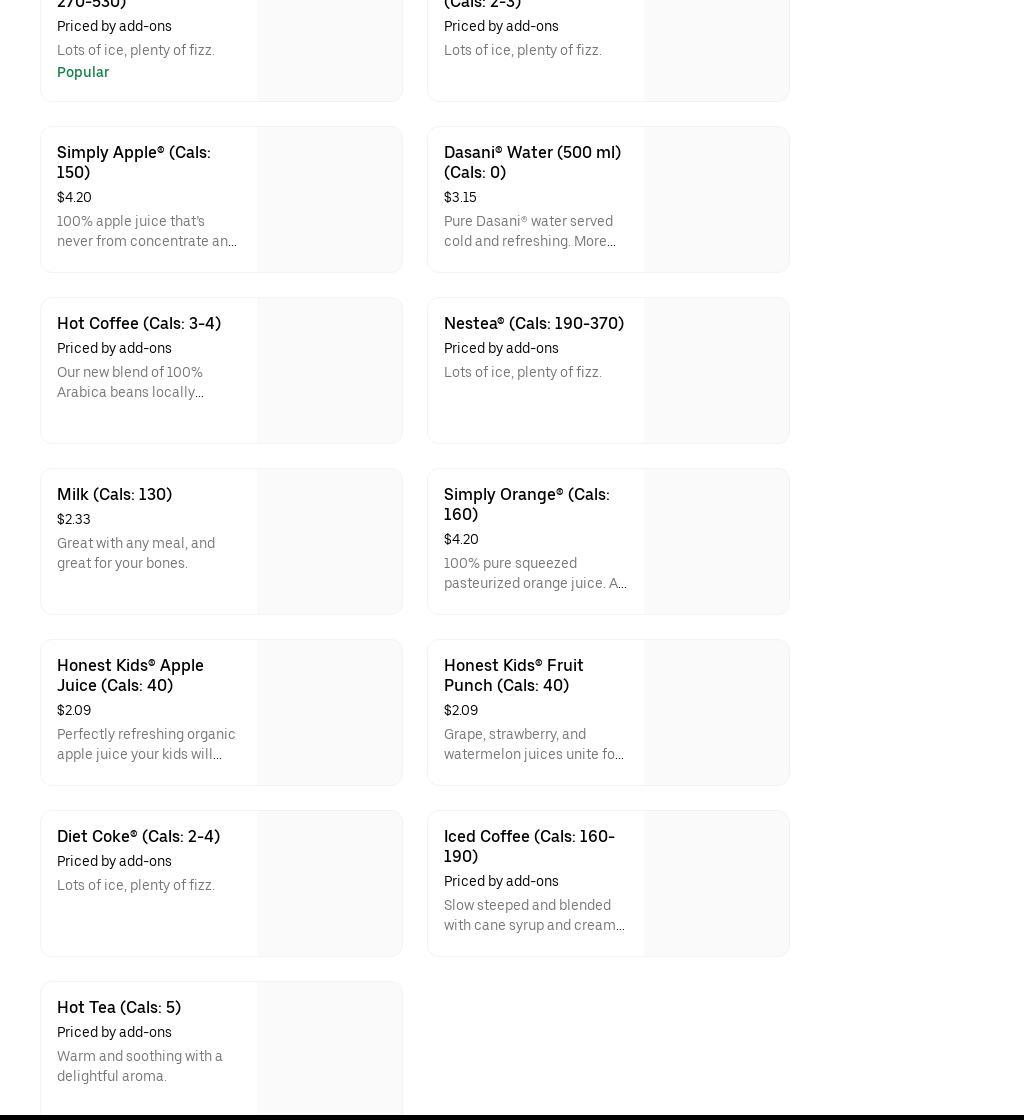Click the $3.15 Dasani Water price
The width and height of the screenshot is (1024, 1120).
pos(460,197)
